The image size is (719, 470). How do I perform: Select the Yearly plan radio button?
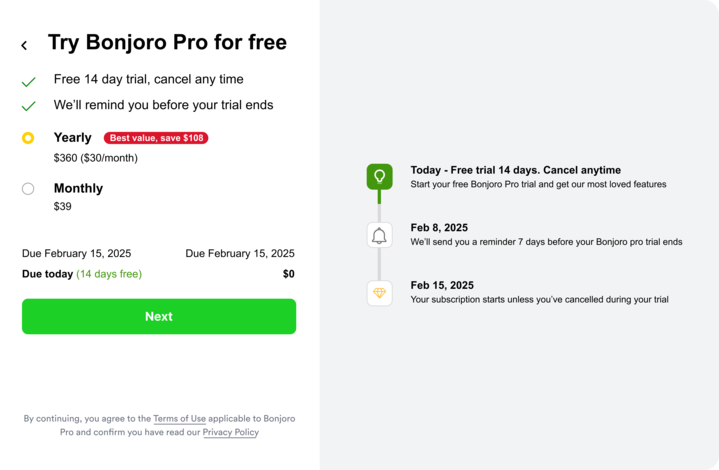(x=28, y=138)
